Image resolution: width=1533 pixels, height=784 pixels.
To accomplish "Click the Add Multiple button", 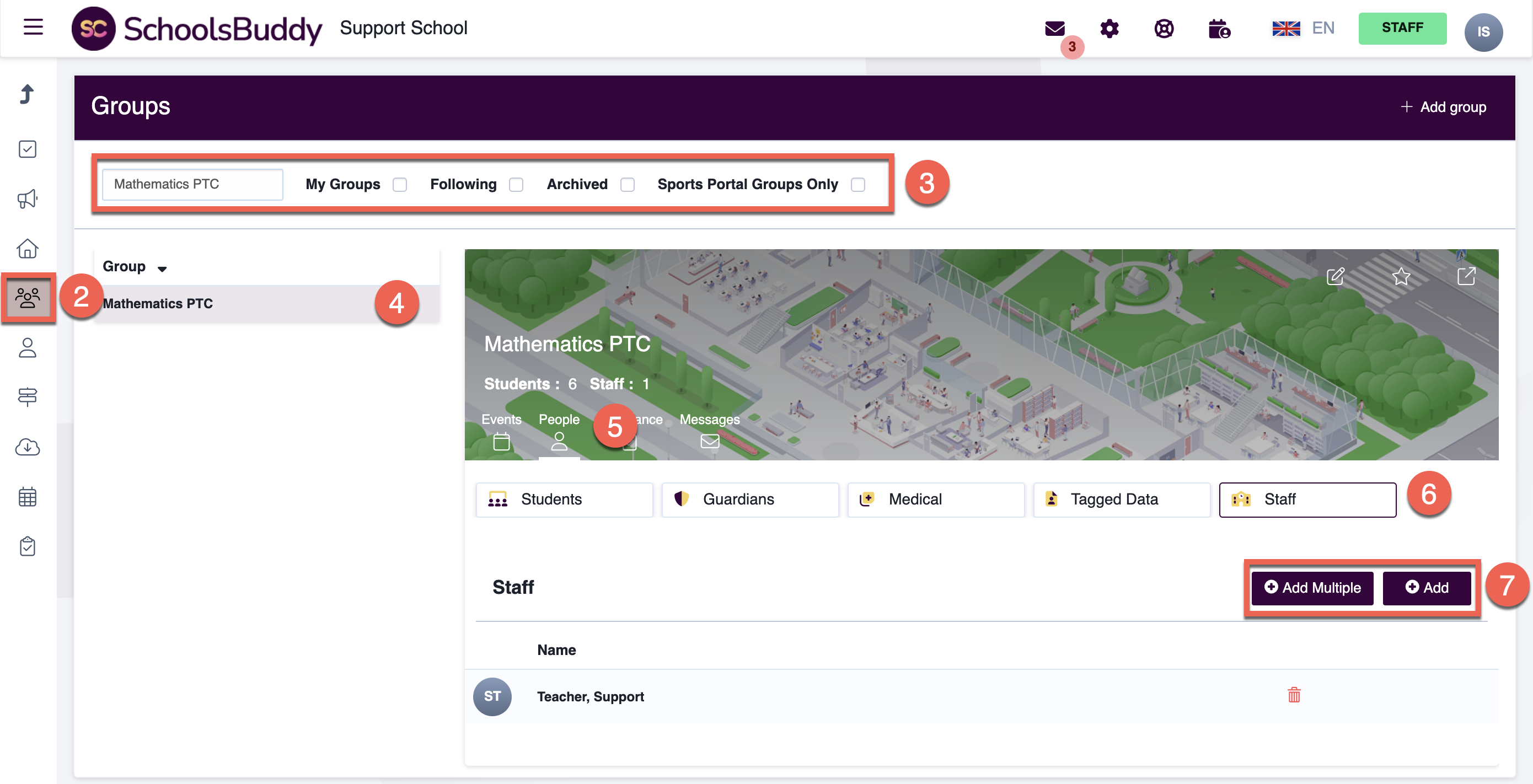I will pos(1312,588).
